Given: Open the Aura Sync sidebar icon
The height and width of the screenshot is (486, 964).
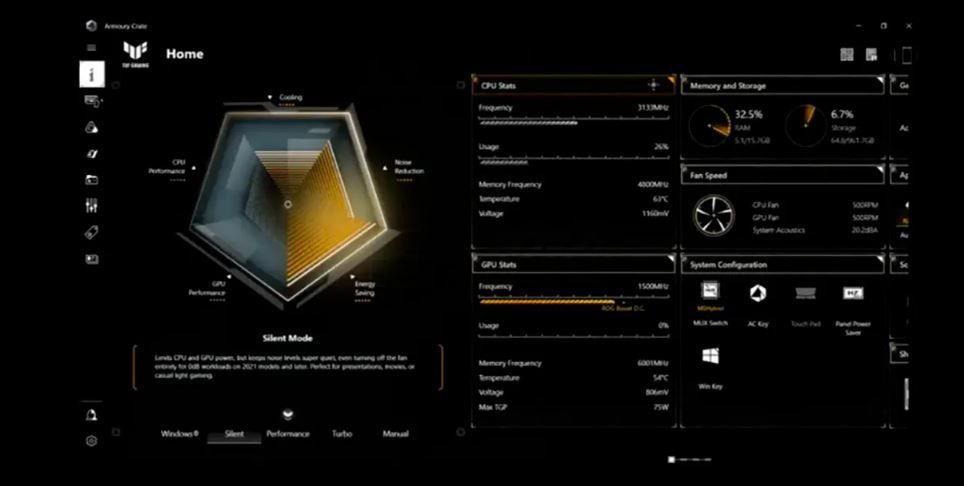Looking at the screenshot, I should click(x=92, y=127).
